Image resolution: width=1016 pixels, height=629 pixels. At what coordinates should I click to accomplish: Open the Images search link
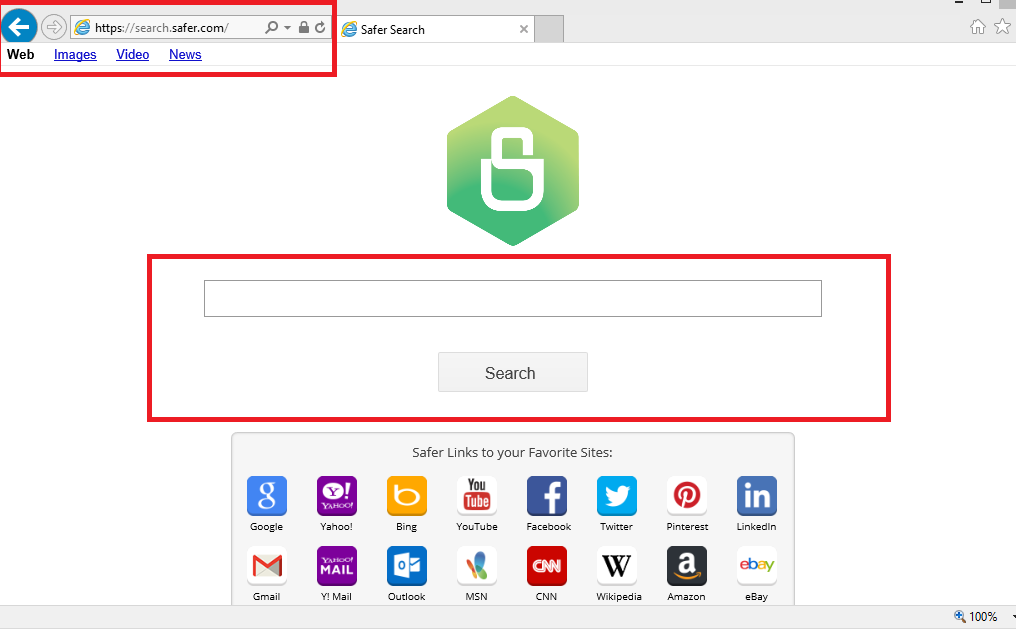tap(75, 54)
